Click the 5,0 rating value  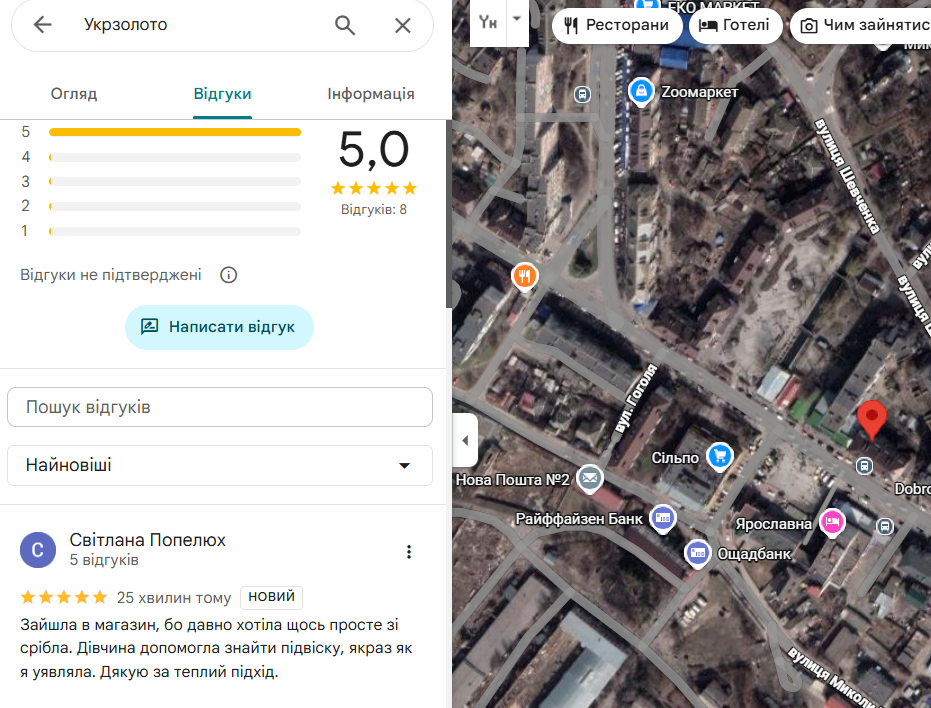coord(373,150)
